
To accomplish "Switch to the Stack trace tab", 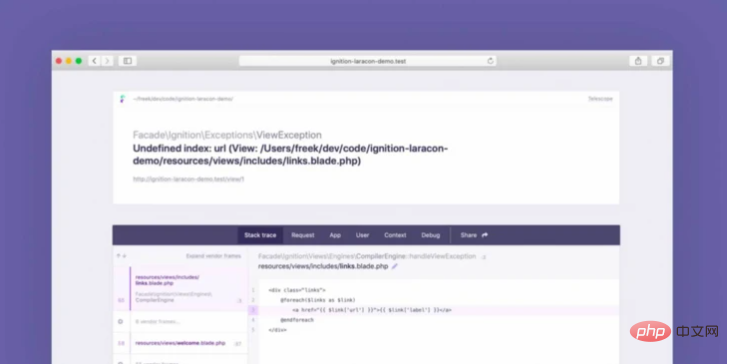I will point(260,235).
